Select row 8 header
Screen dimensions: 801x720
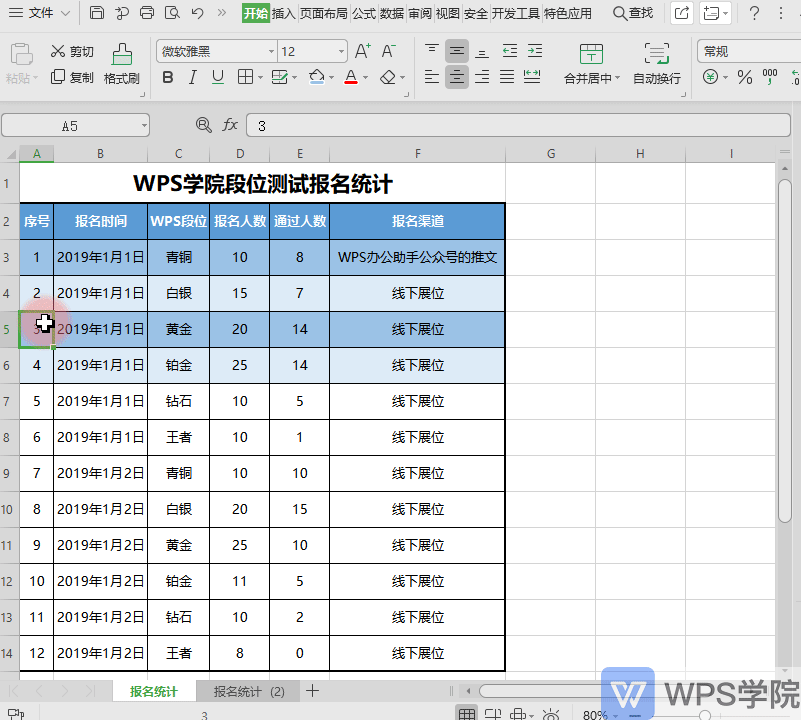tap(7, 437)
